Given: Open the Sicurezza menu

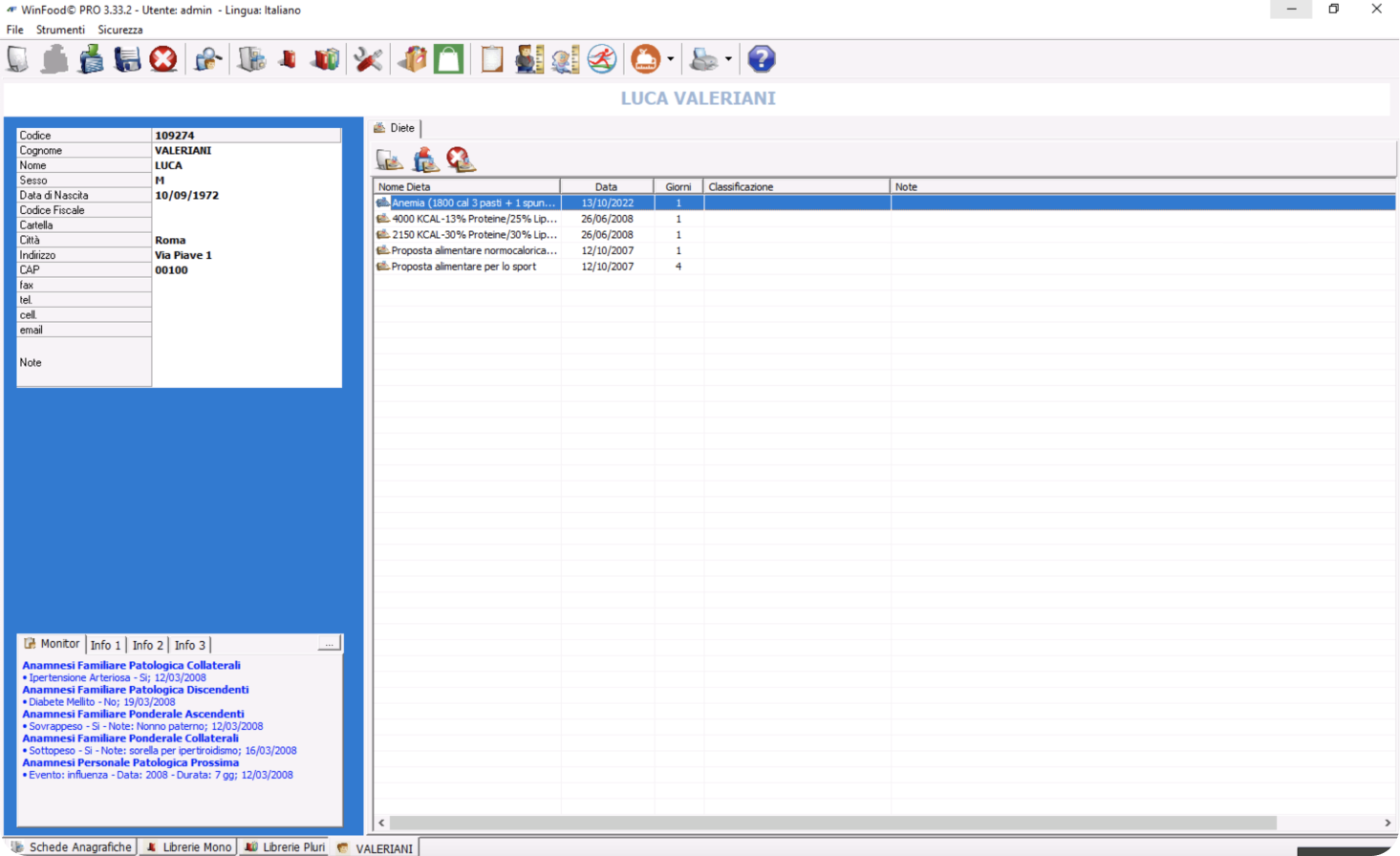Looking at the screenshot, I should [120, 30].
